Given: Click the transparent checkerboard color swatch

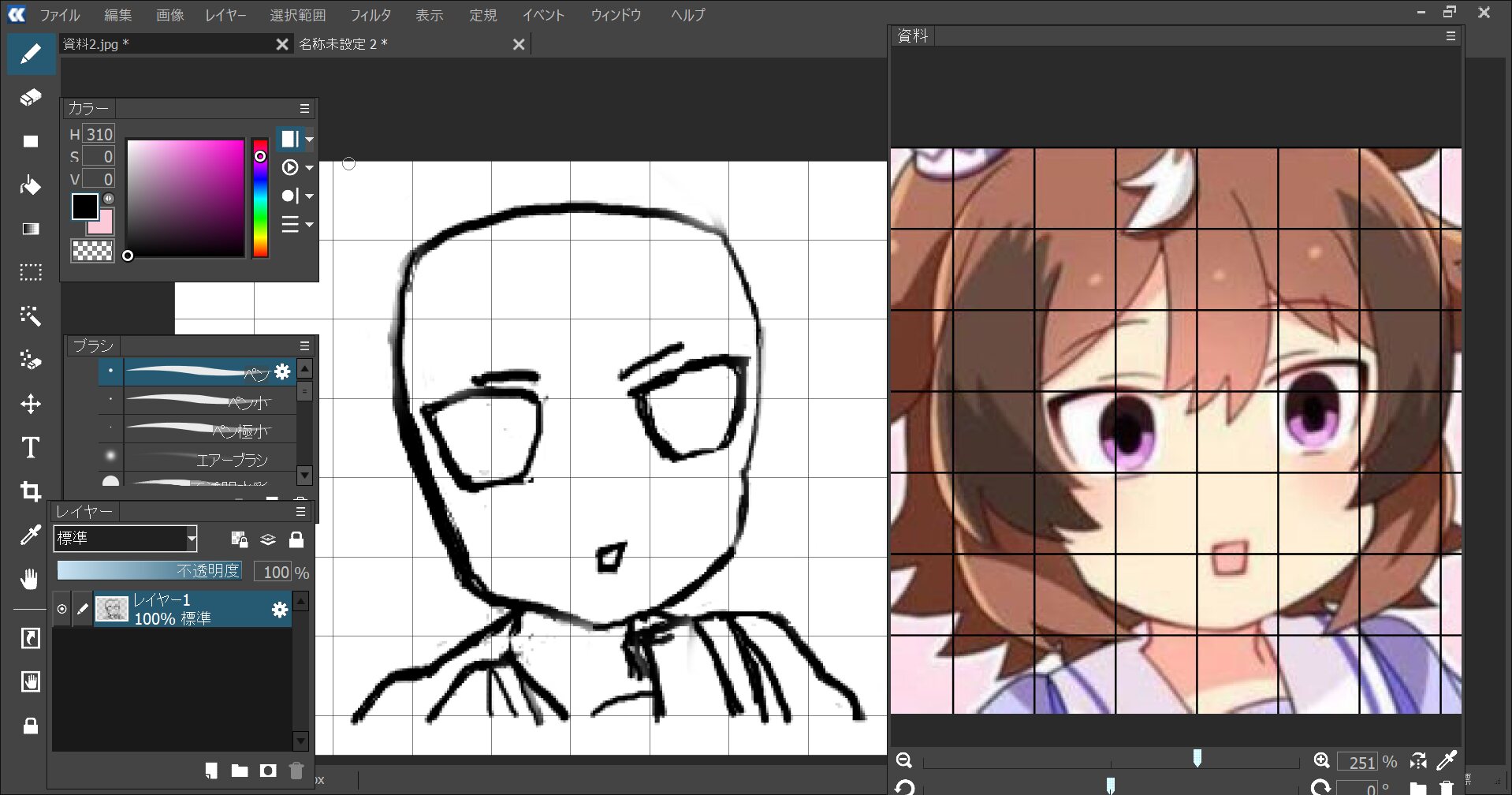Looking at the screenshot, I should (92, 251).
